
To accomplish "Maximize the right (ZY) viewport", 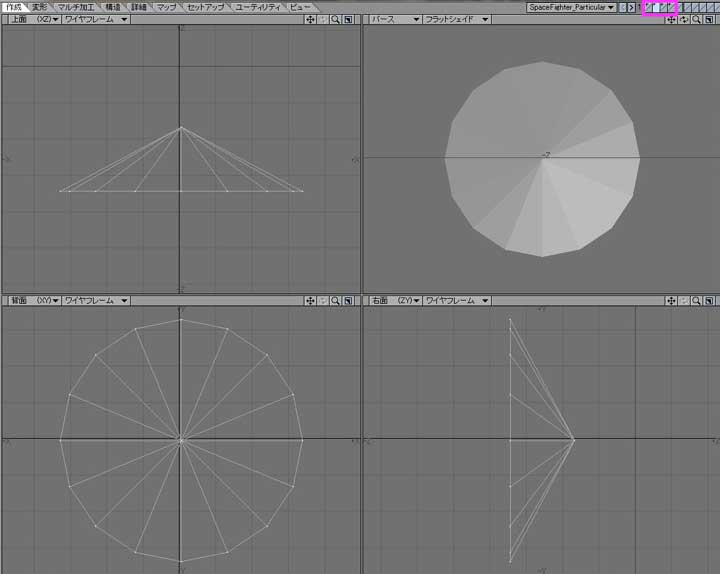I will pyautogui.click(x=708, y=300).
